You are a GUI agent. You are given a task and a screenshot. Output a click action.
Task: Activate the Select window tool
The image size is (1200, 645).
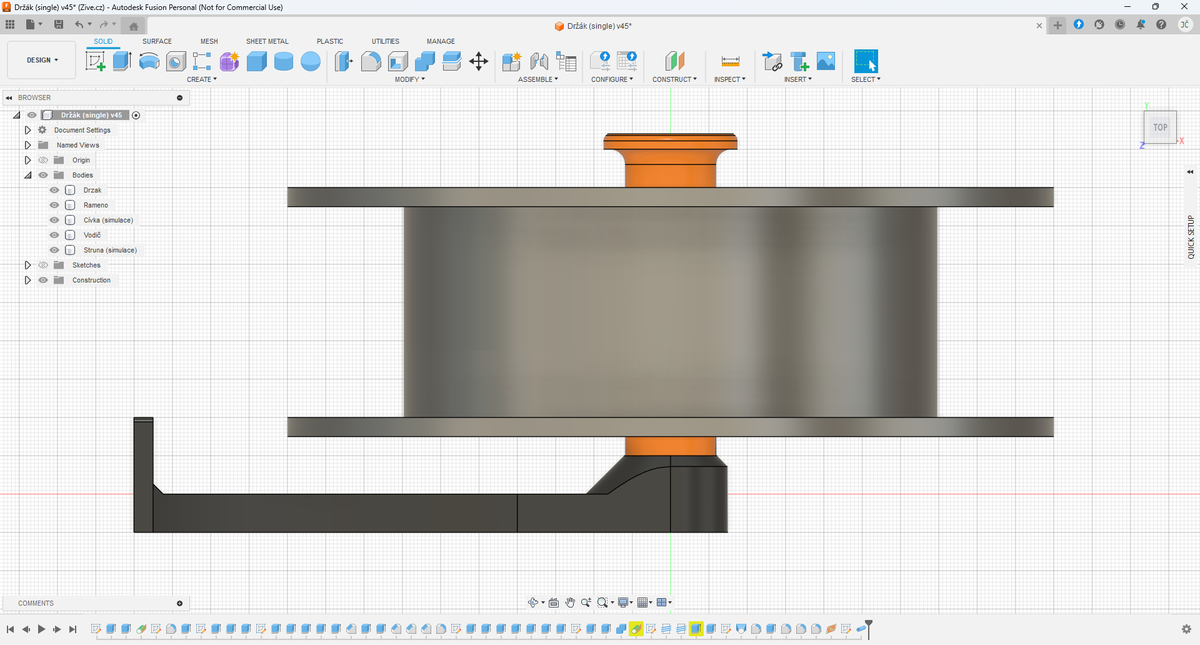click(x=866, y=61)
